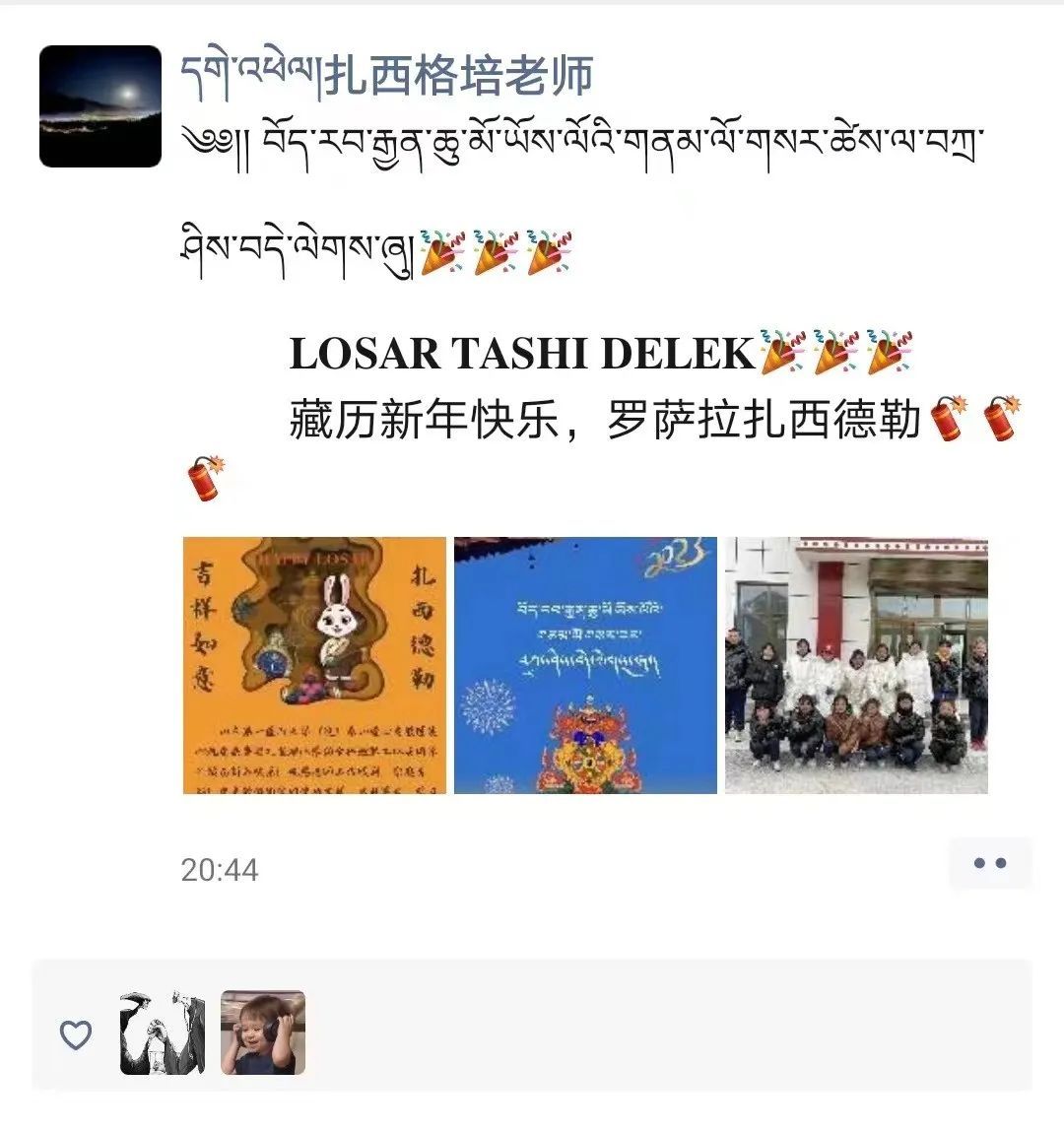View the orange rabbit greeting card image
This screenshot has width=1064, height=1133.
314,665
